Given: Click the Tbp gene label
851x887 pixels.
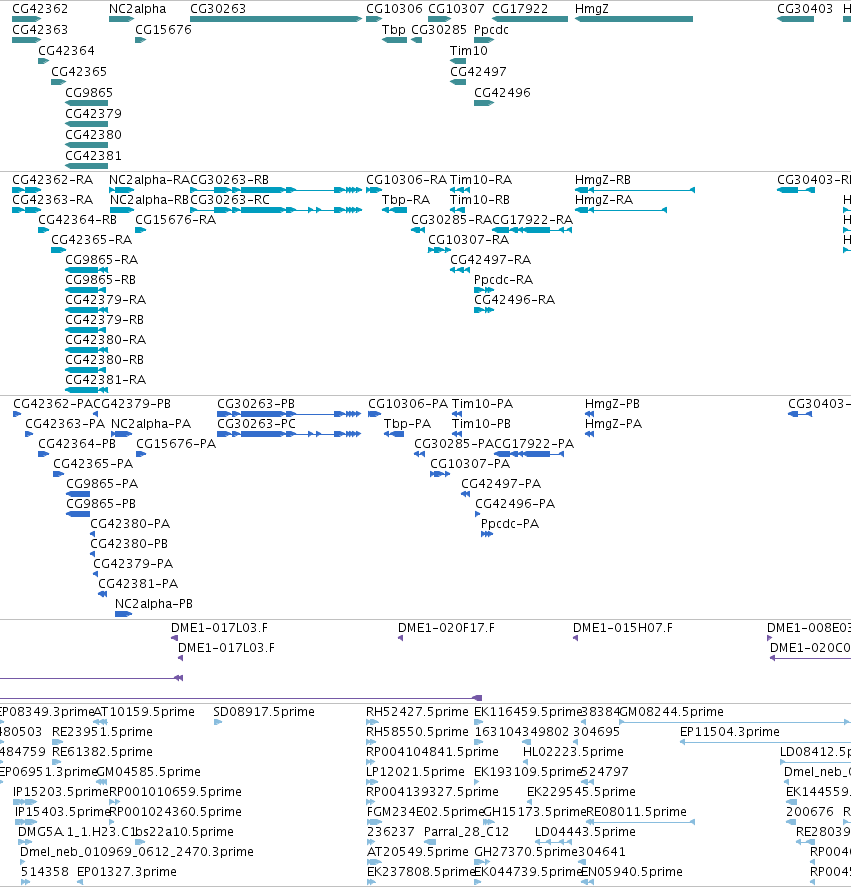Looking at the screenshot, I should [x=393, y=29].
